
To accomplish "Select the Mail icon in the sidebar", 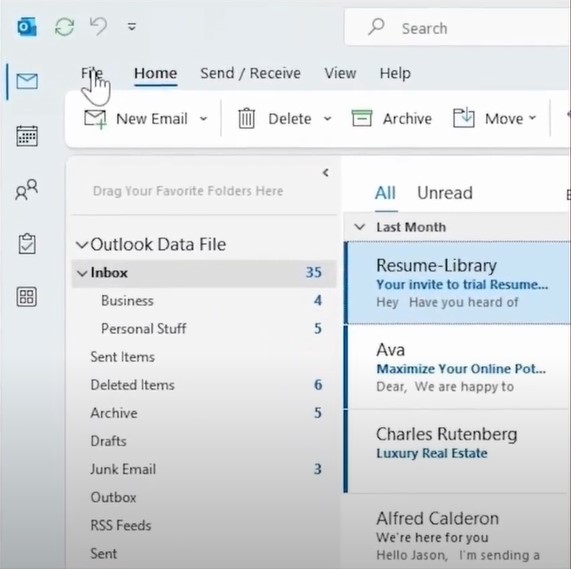I will click(27, 81).
